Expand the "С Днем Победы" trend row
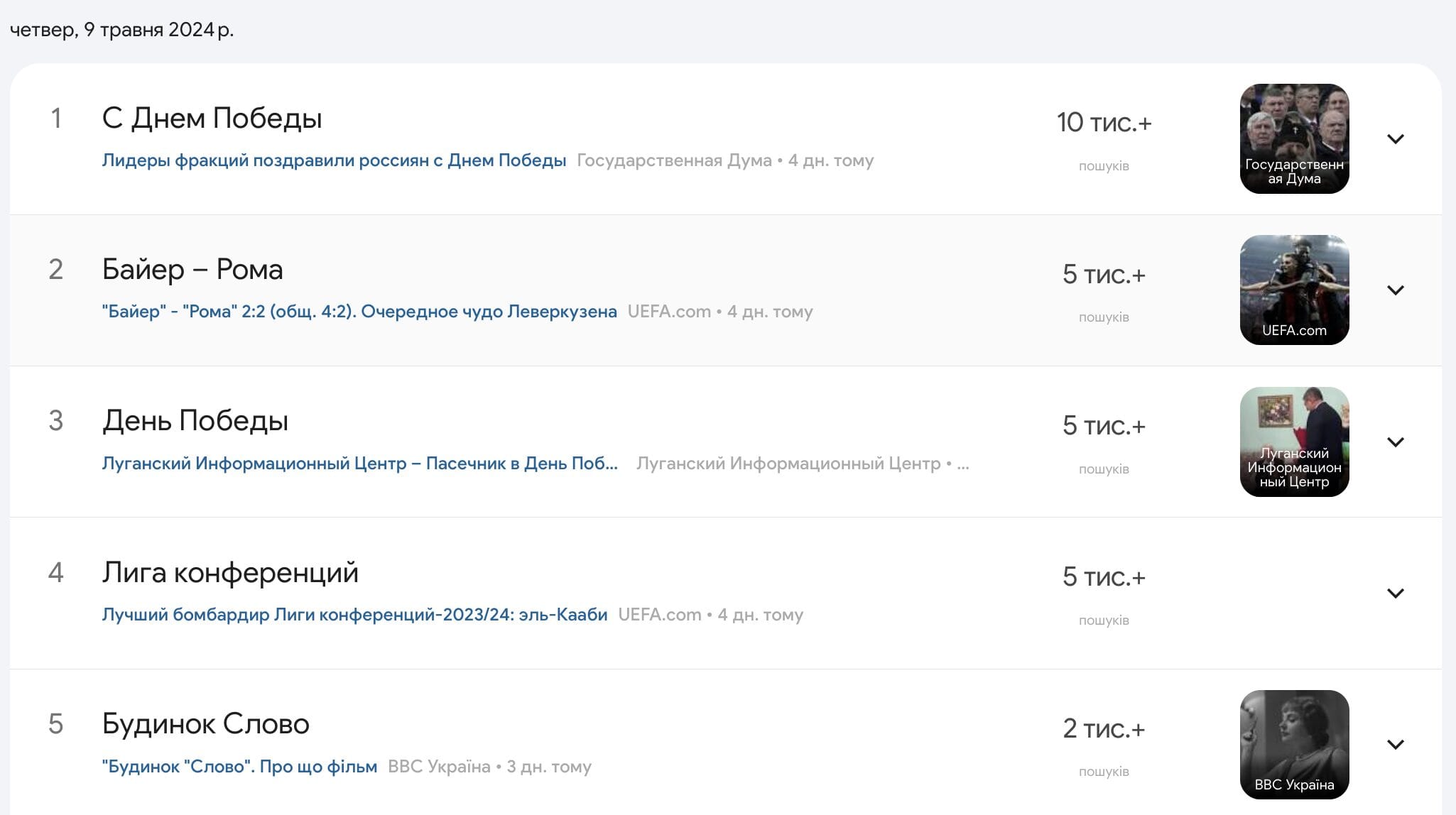 coord(1395,139)
